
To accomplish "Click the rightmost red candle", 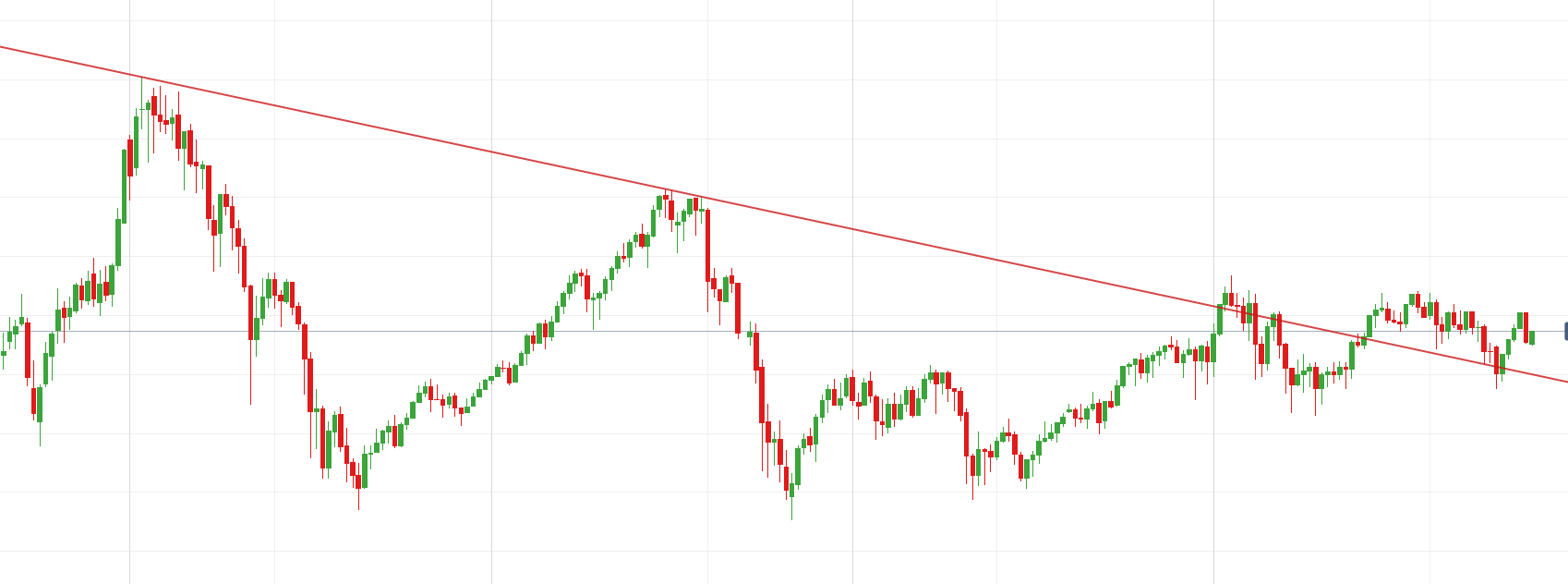I will coord(1526,327).
